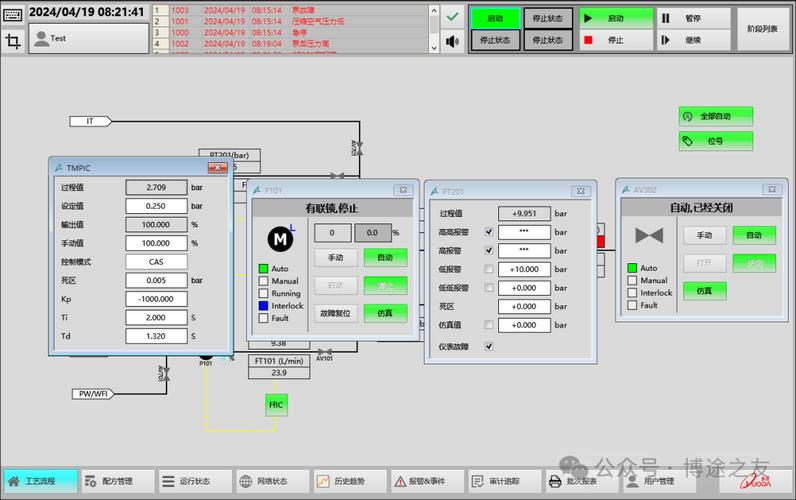Click the play 启动 start button

click(616, 18)
